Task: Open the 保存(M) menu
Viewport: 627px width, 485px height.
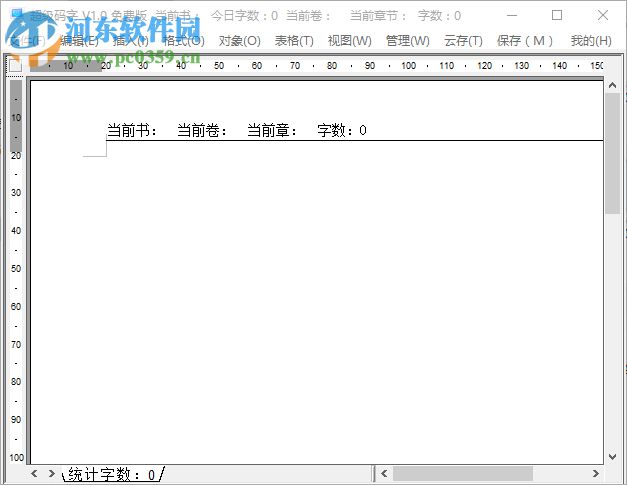Action: 525,41
